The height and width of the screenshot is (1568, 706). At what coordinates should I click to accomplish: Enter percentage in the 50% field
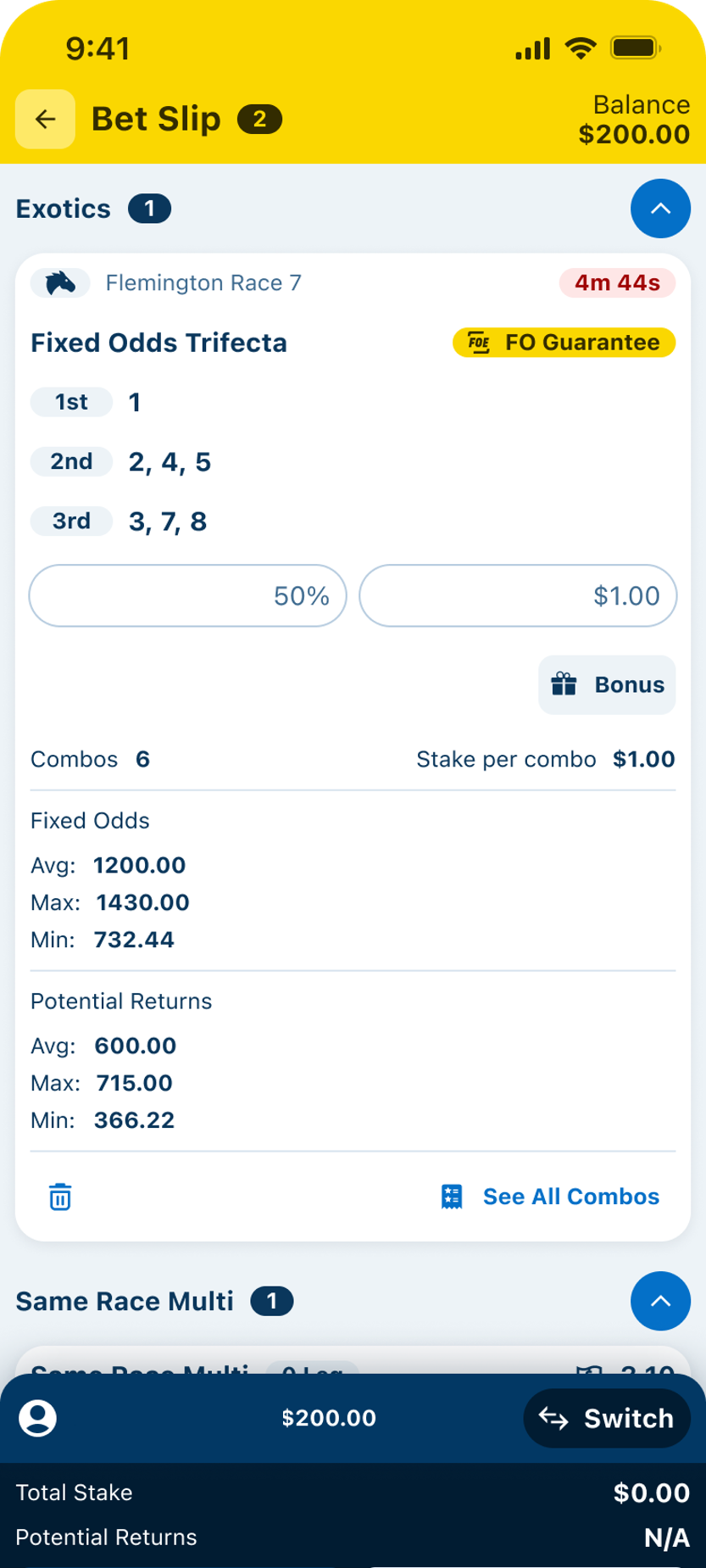[187, 596]
